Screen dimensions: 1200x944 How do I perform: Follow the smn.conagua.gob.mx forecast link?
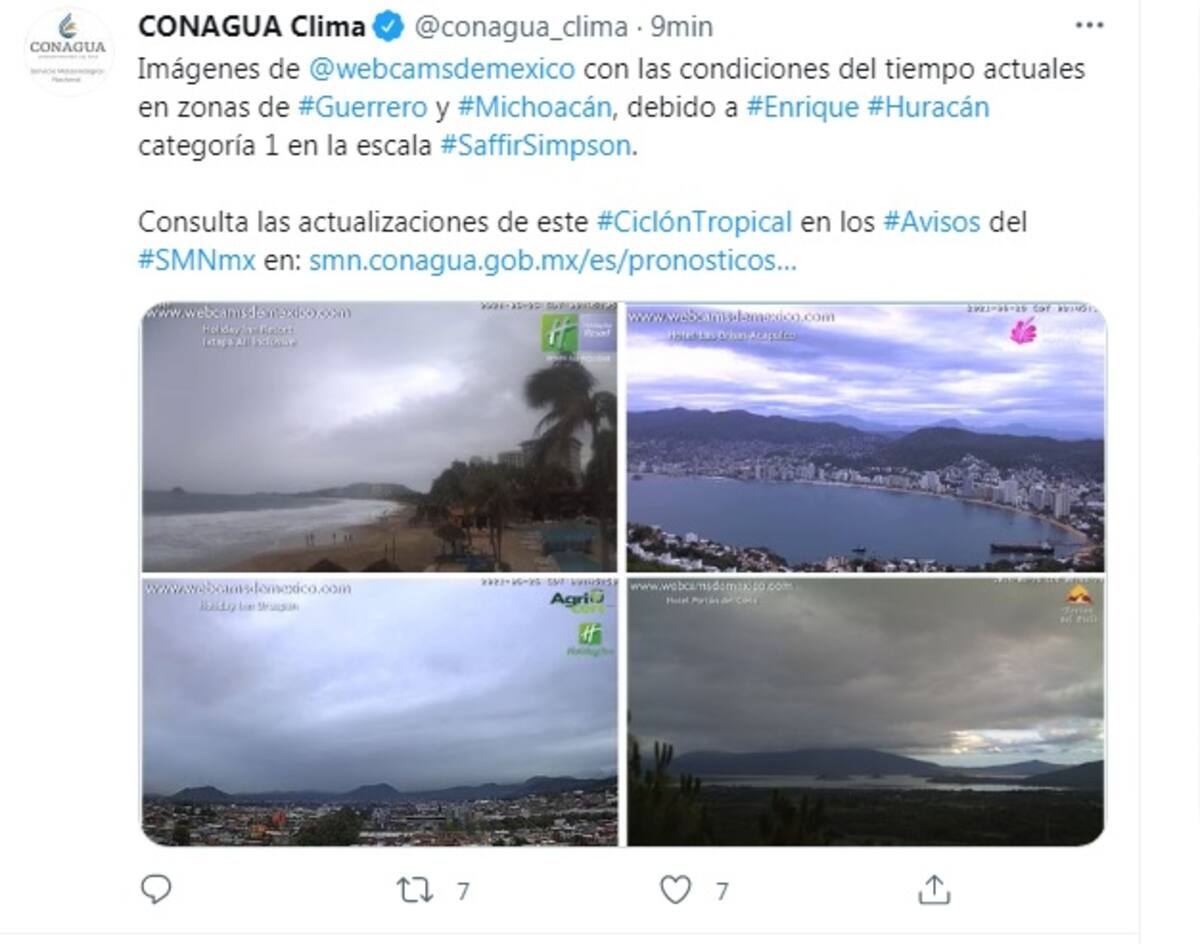(553, 260)
